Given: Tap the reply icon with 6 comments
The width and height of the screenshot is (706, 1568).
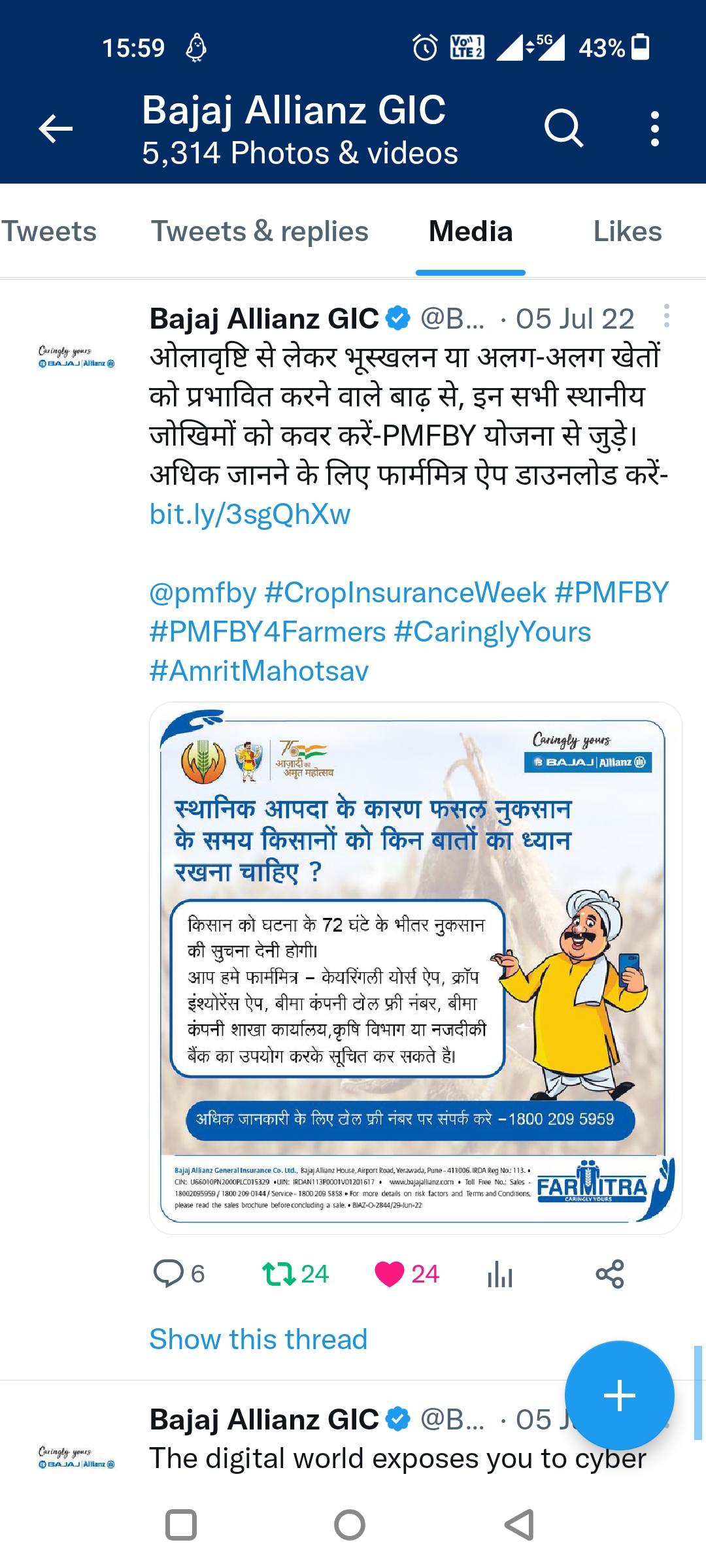Looking at the screenshot, I should click(x=168, y=1273).
